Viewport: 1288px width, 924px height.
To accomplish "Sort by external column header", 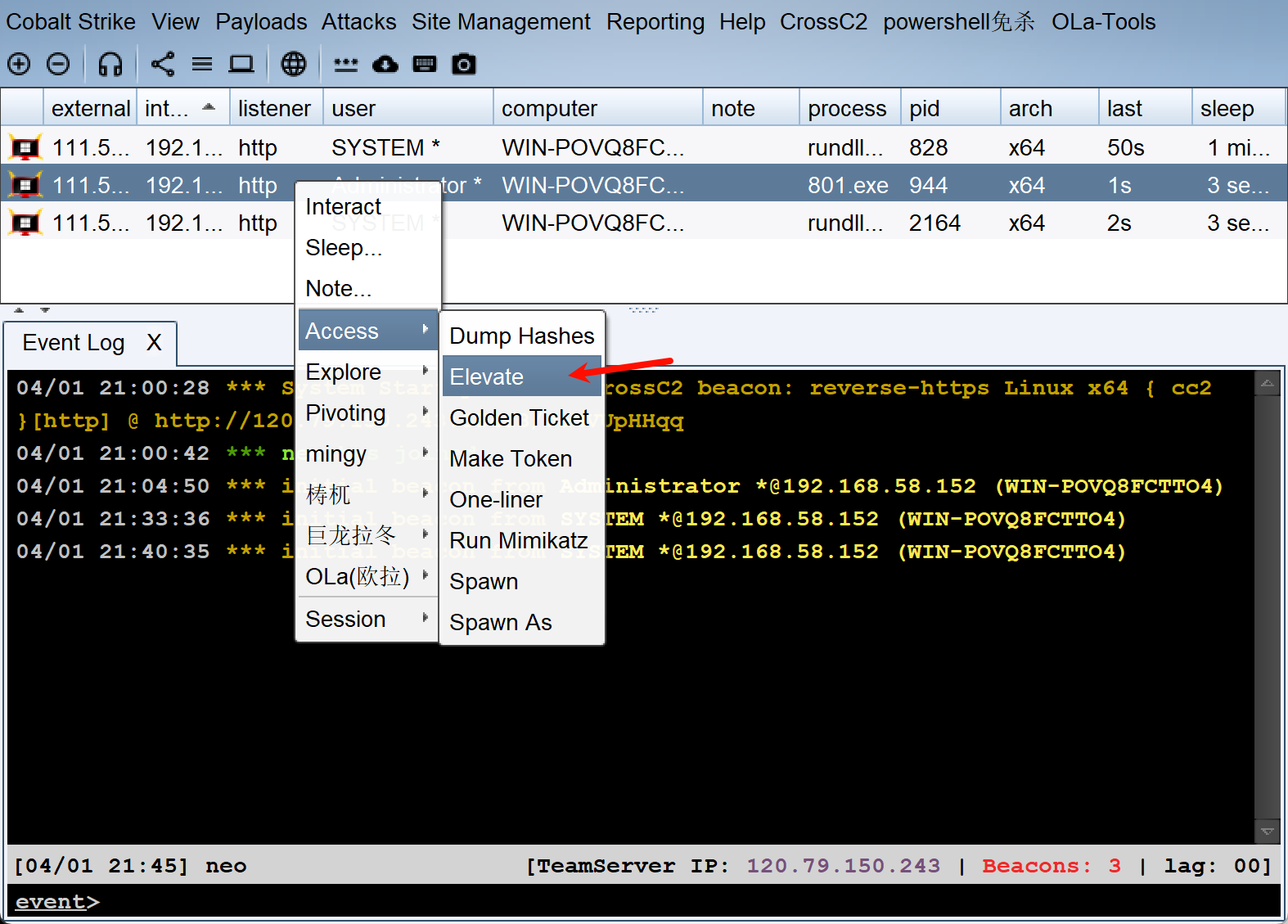I will 90,108.
